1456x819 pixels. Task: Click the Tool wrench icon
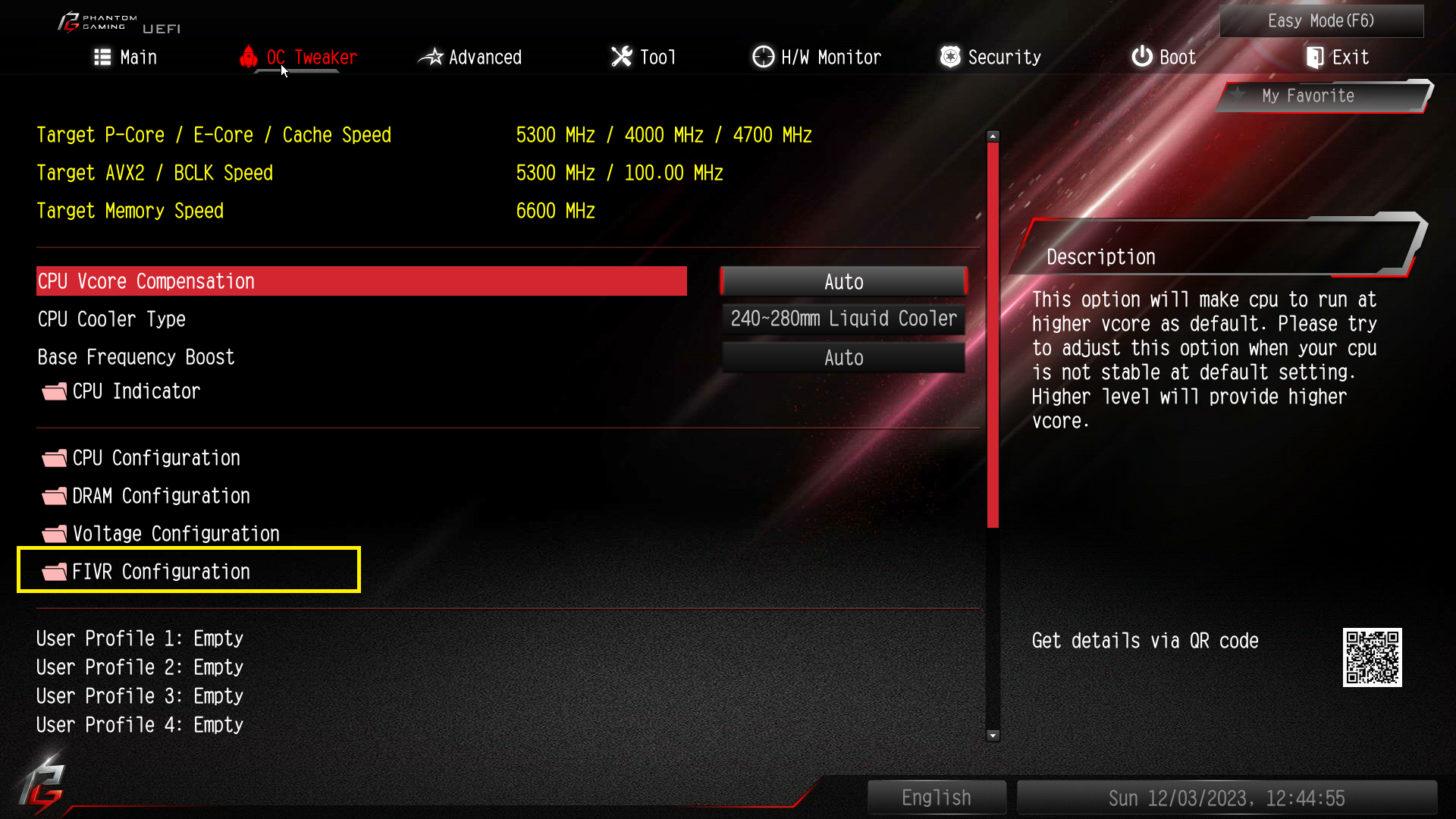coord(621,57)
